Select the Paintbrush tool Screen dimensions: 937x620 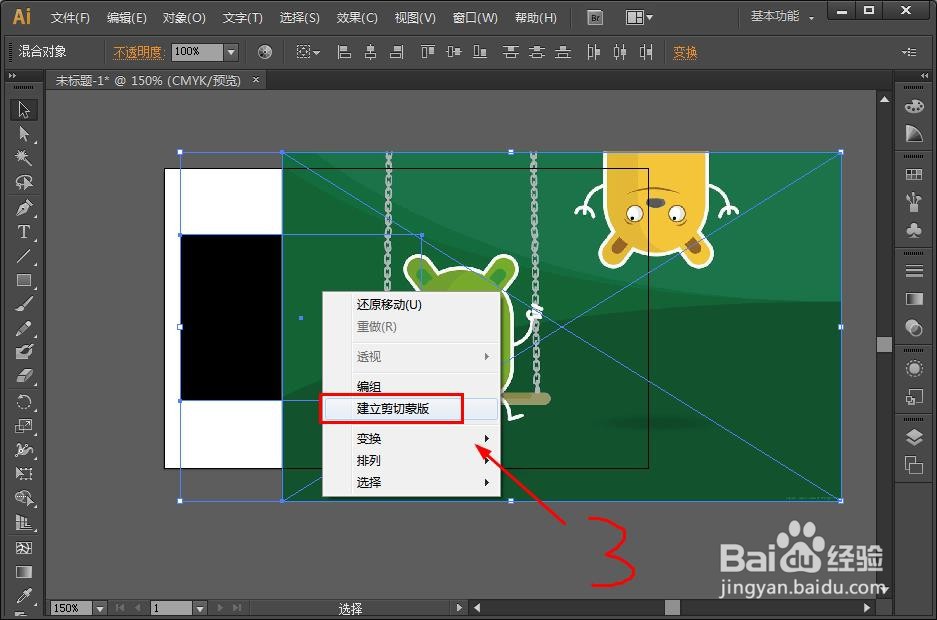point(24,304)
